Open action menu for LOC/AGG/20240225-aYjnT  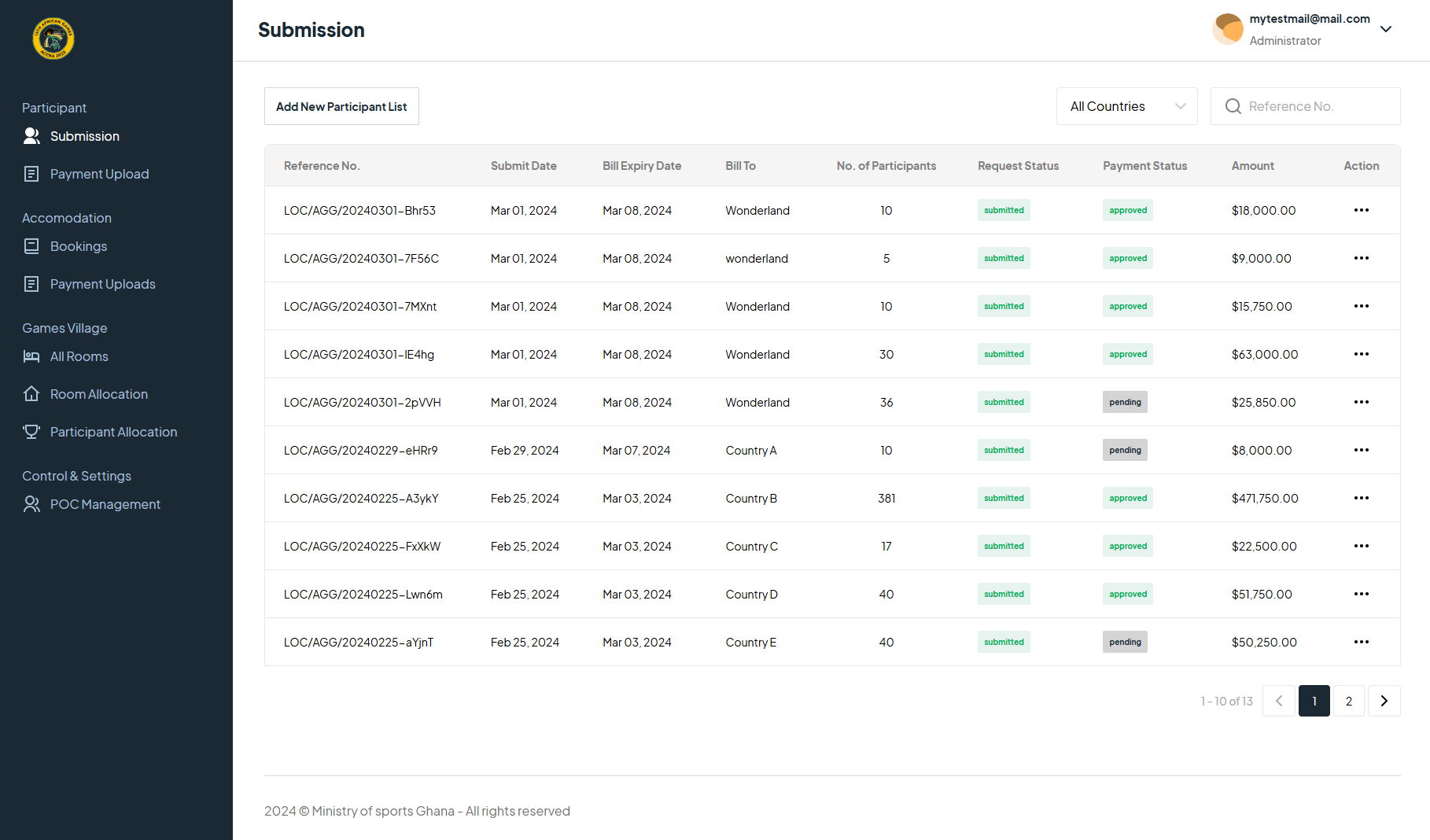coord(1362,642)
